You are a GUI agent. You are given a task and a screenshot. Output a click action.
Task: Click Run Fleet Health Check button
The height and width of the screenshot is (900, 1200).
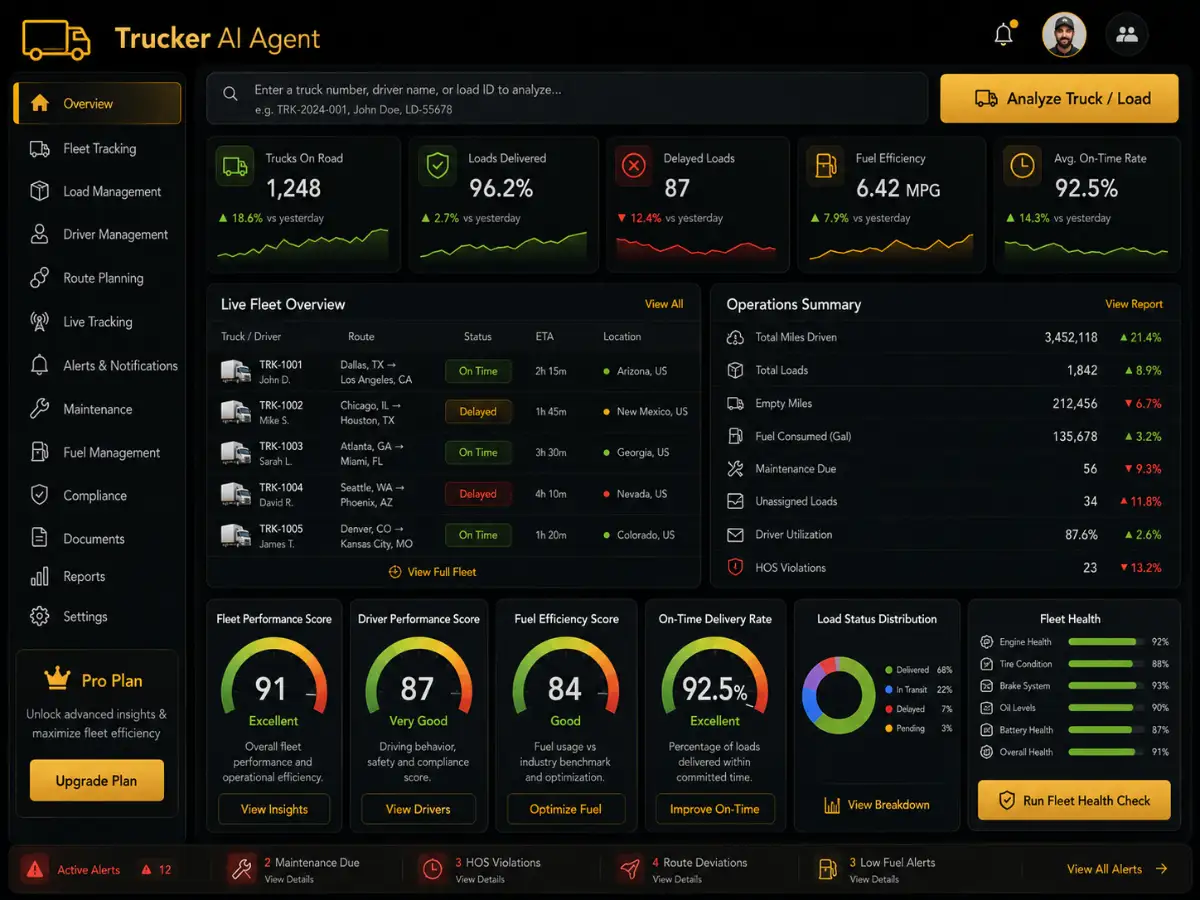point(1074,800)
